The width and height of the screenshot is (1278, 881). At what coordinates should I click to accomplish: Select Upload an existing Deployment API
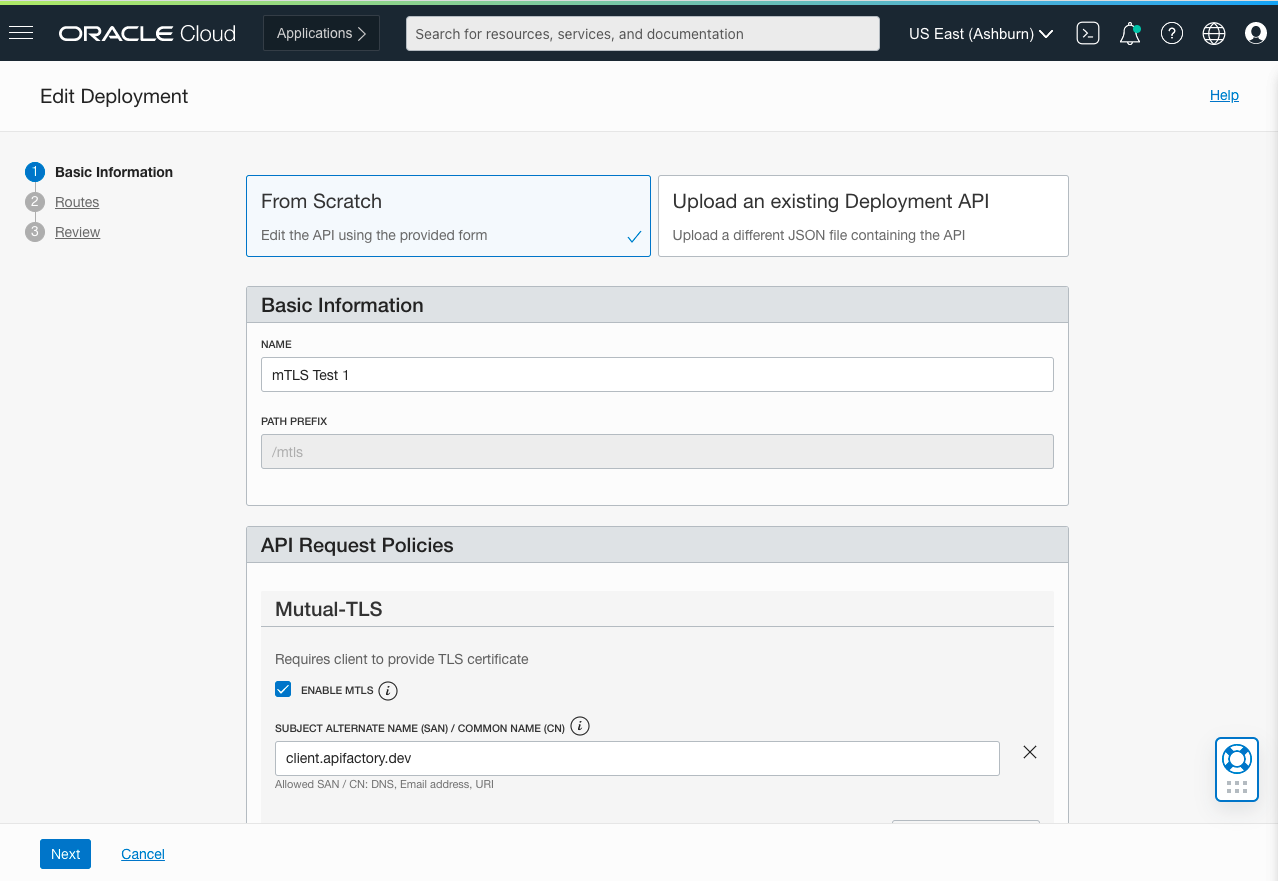point(862,215)
